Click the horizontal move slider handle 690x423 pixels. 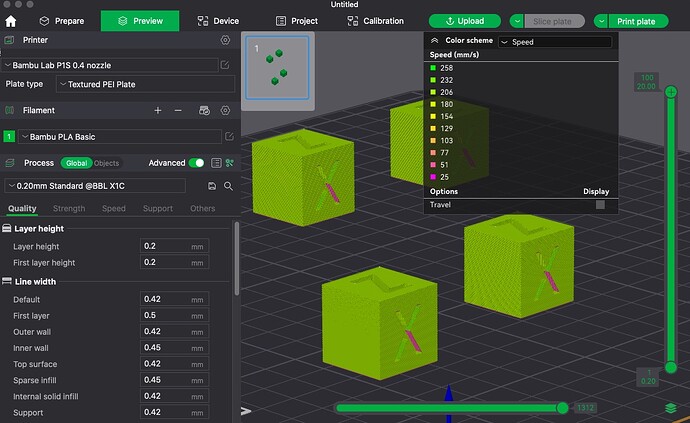coord(562,408)
